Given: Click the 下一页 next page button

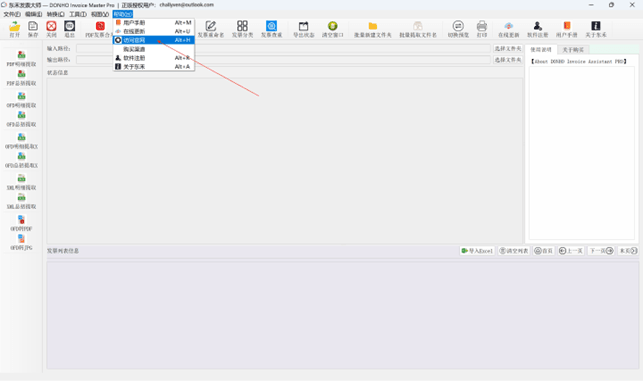Looking at the screenshot, I should (601, 251).
